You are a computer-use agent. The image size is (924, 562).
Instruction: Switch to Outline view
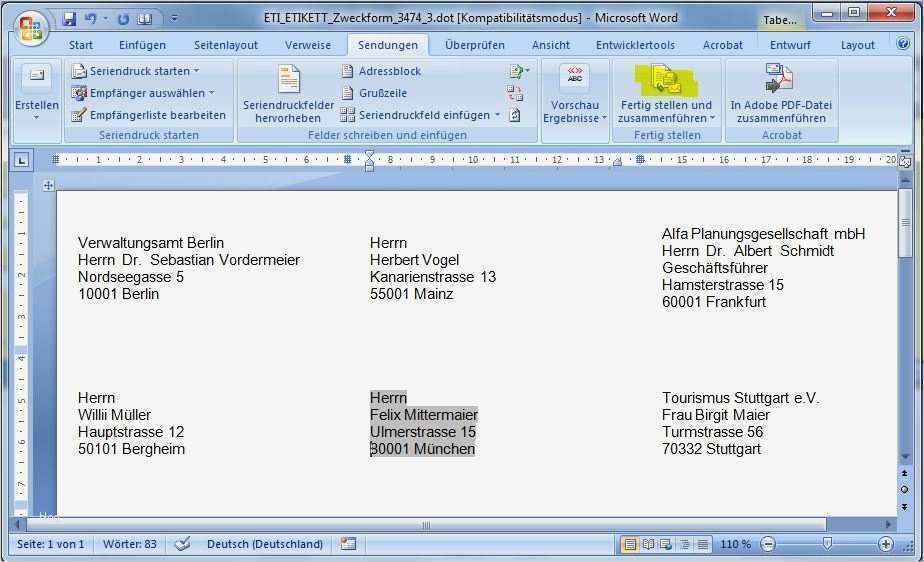[x=684, y=544]
